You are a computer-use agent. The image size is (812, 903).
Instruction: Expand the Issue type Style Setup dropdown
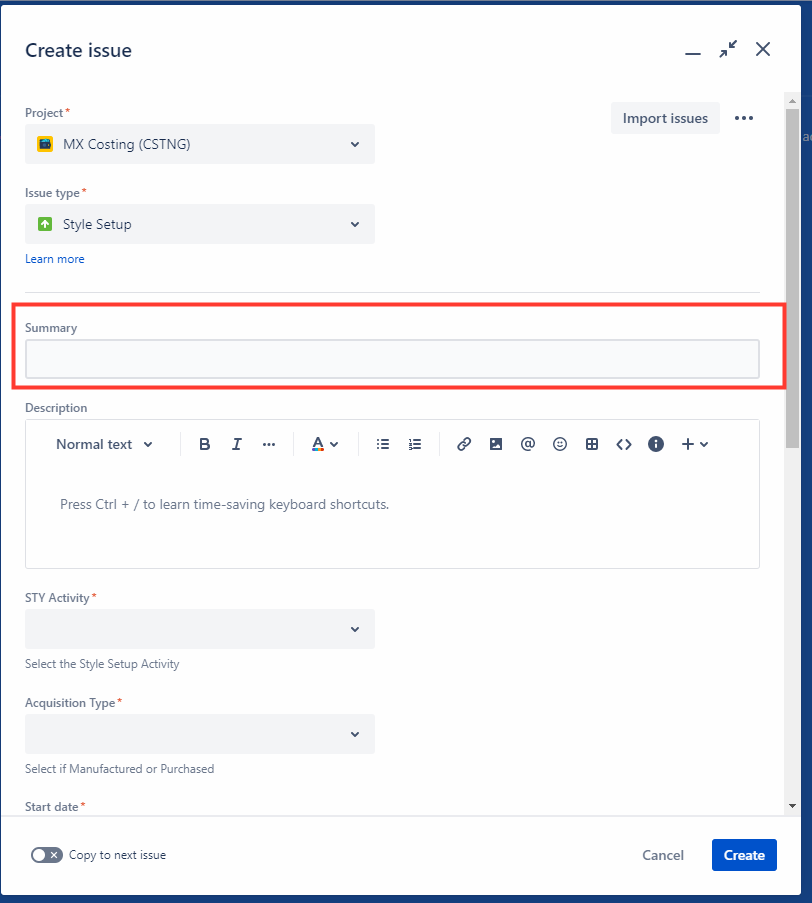click(200, 224)
